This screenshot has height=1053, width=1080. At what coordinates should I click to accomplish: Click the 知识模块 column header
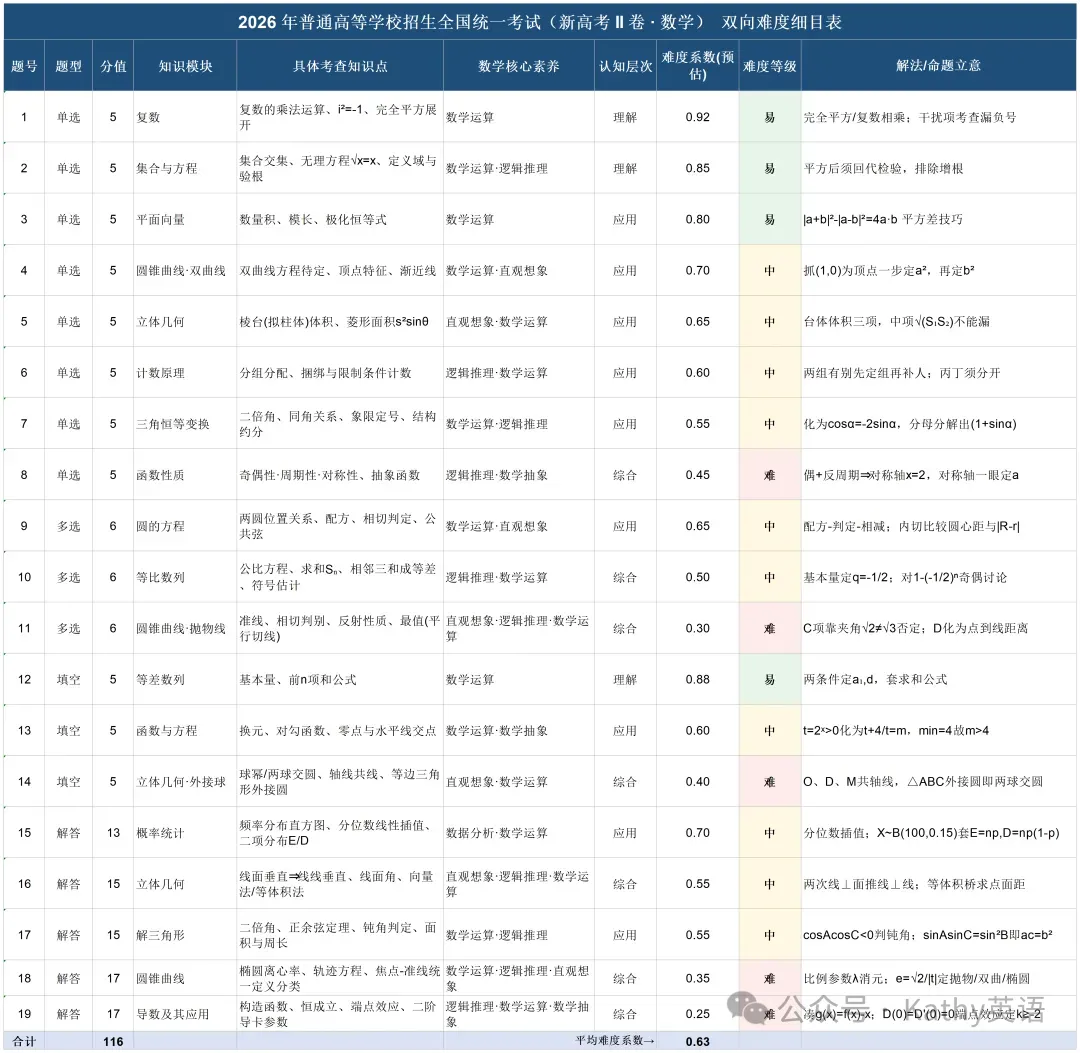coord(185,66)
